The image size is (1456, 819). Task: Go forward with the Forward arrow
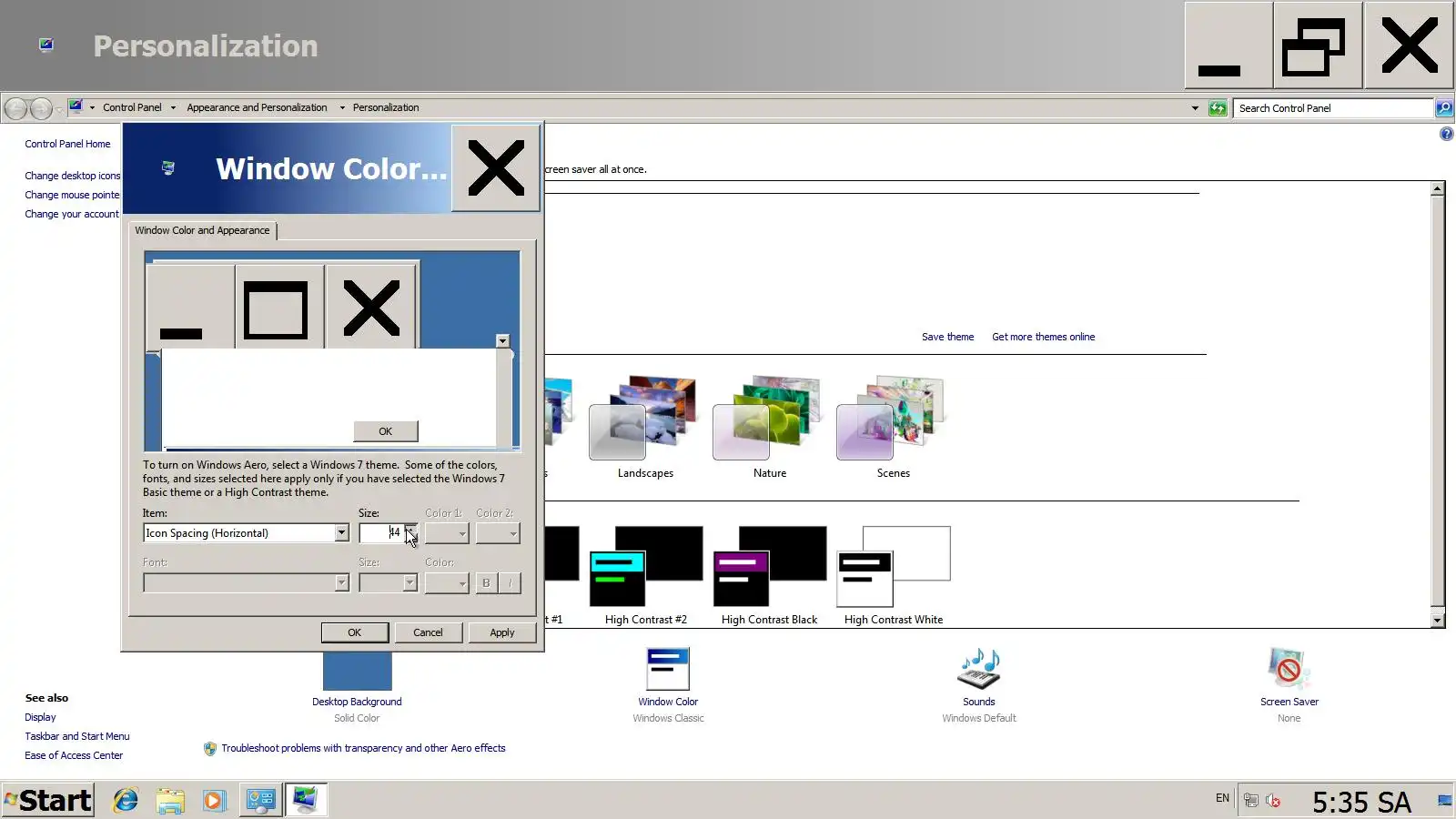40,108
